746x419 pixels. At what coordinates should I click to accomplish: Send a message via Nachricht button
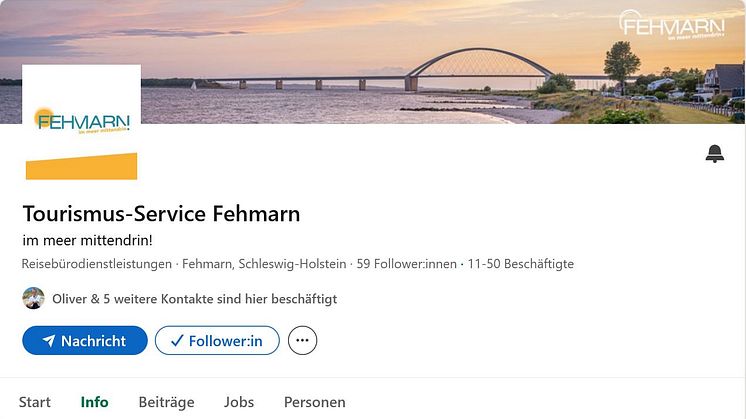coord(85,341)
